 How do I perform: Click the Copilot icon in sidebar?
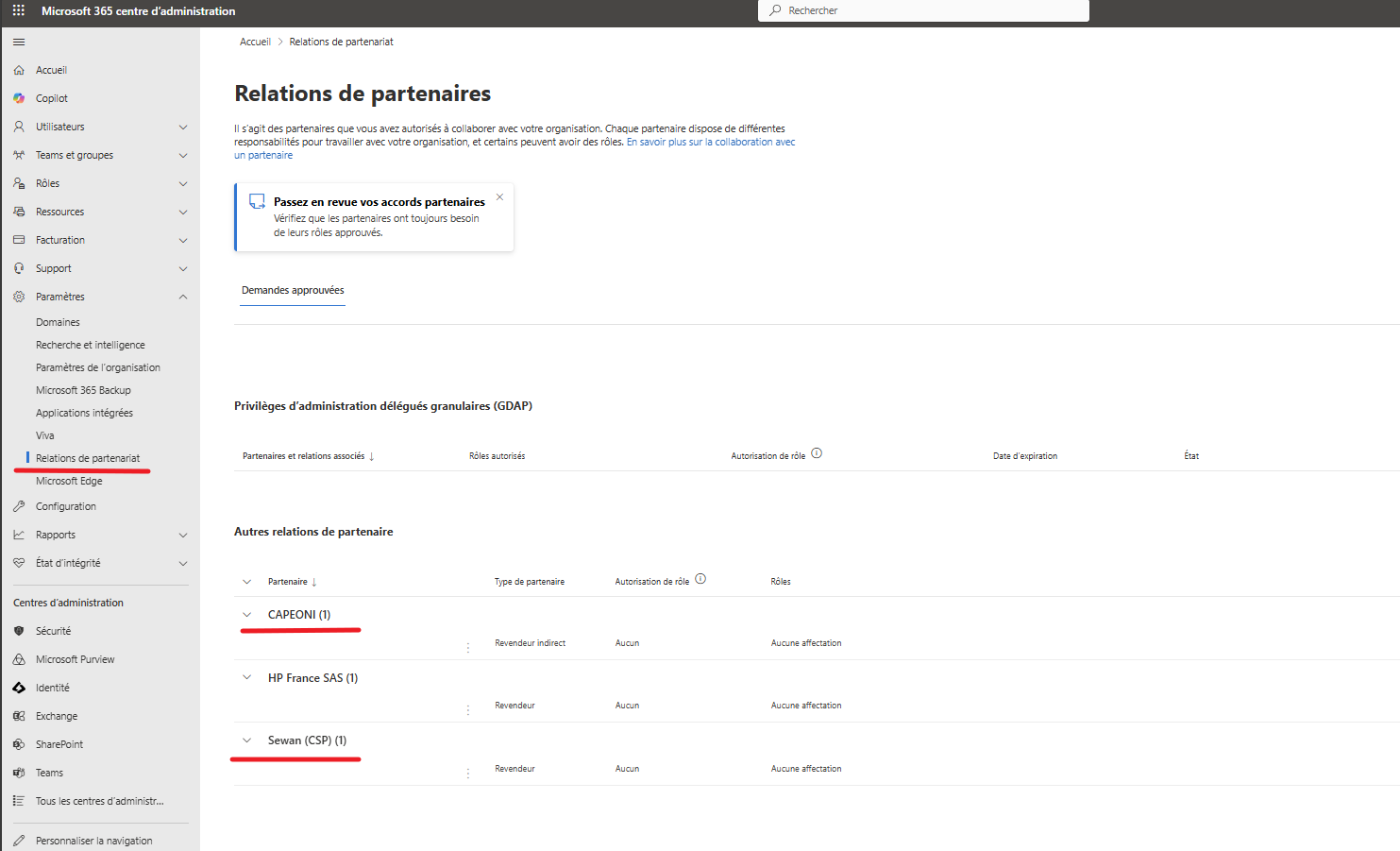19,98
